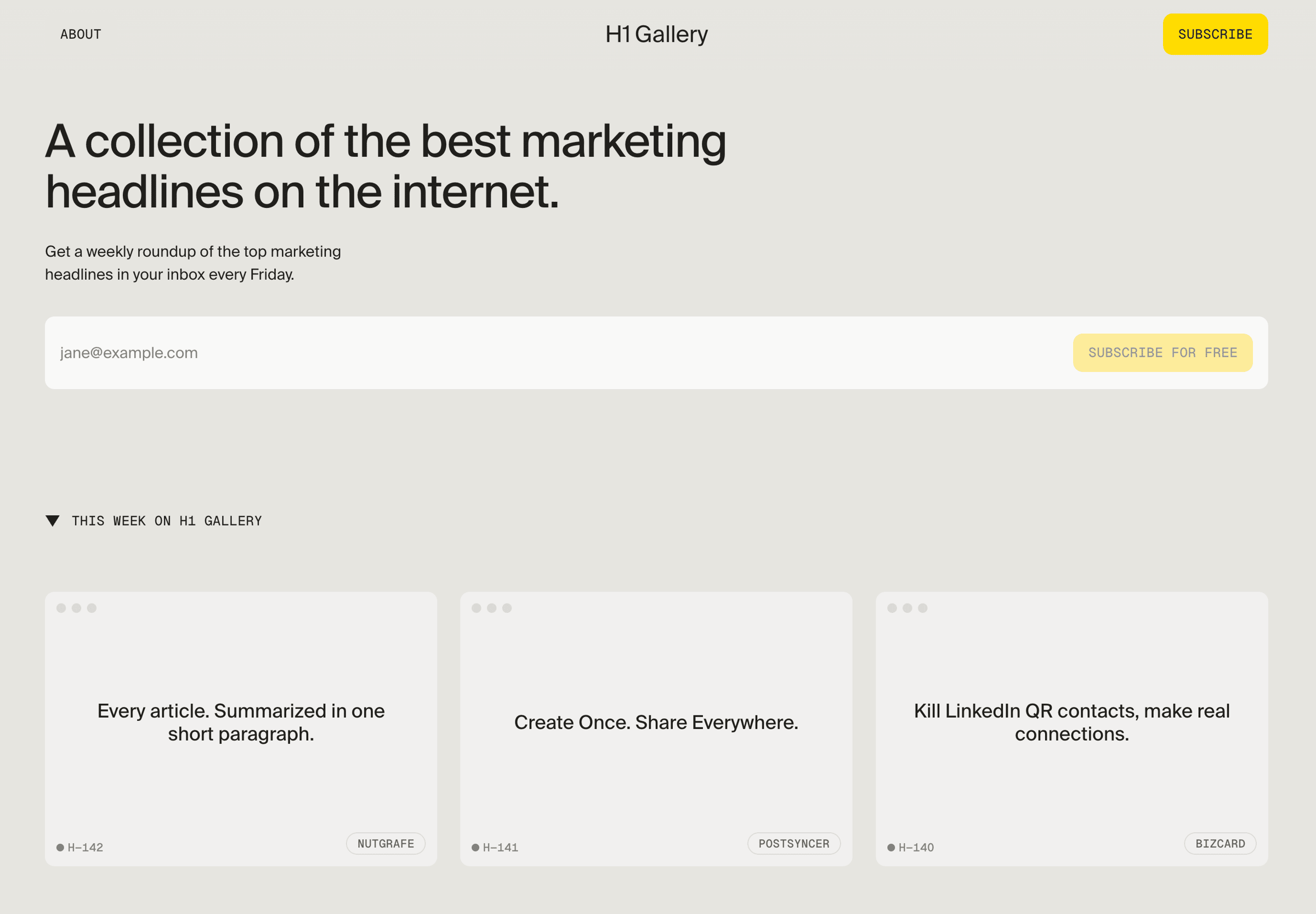Collapse the This Week section triangle
The width and height of the screenshot is (1316, 914).
coord(53,521)
